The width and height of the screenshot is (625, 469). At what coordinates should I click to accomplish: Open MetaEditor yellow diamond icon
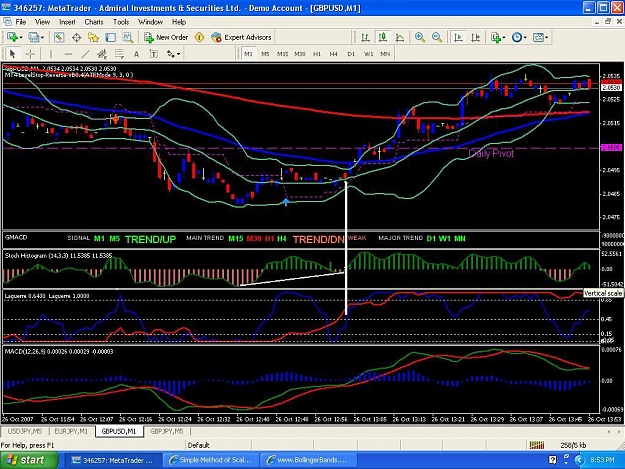point(199,37)
